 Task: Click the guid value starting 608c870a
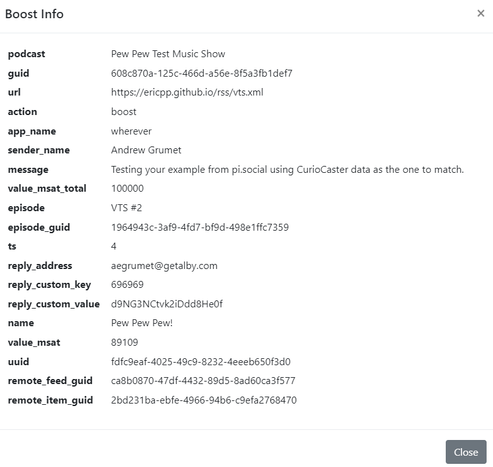202,73
